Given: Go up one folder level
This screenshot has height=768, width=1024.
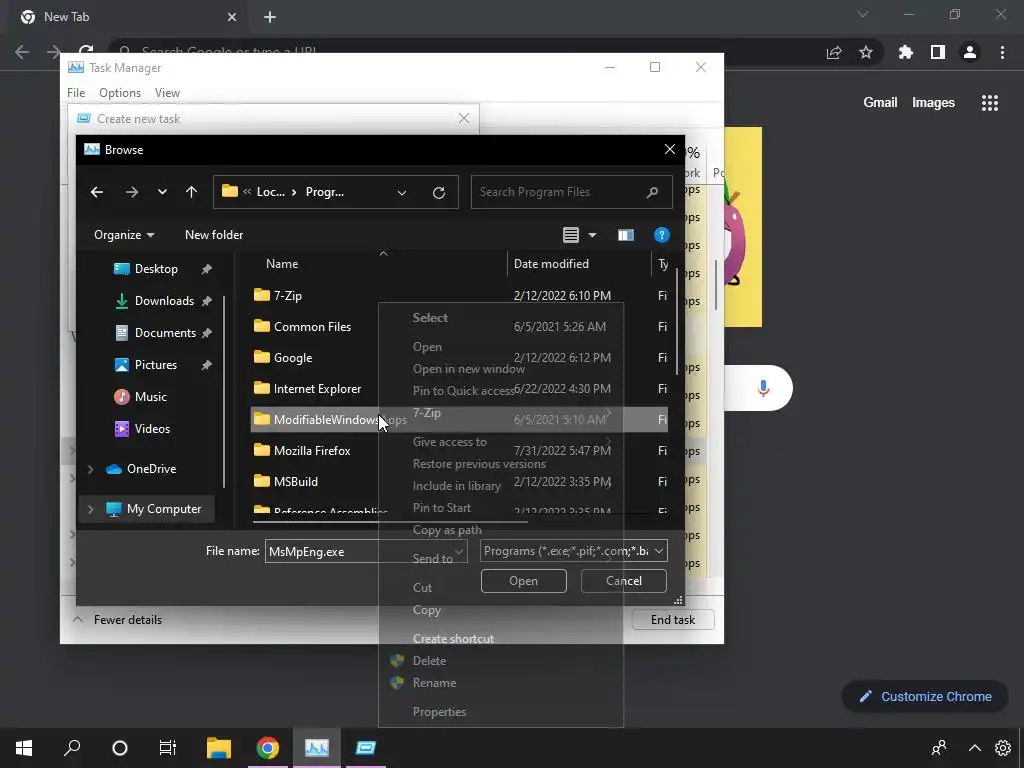Looking at the screenshot, I should click(191, 192).
